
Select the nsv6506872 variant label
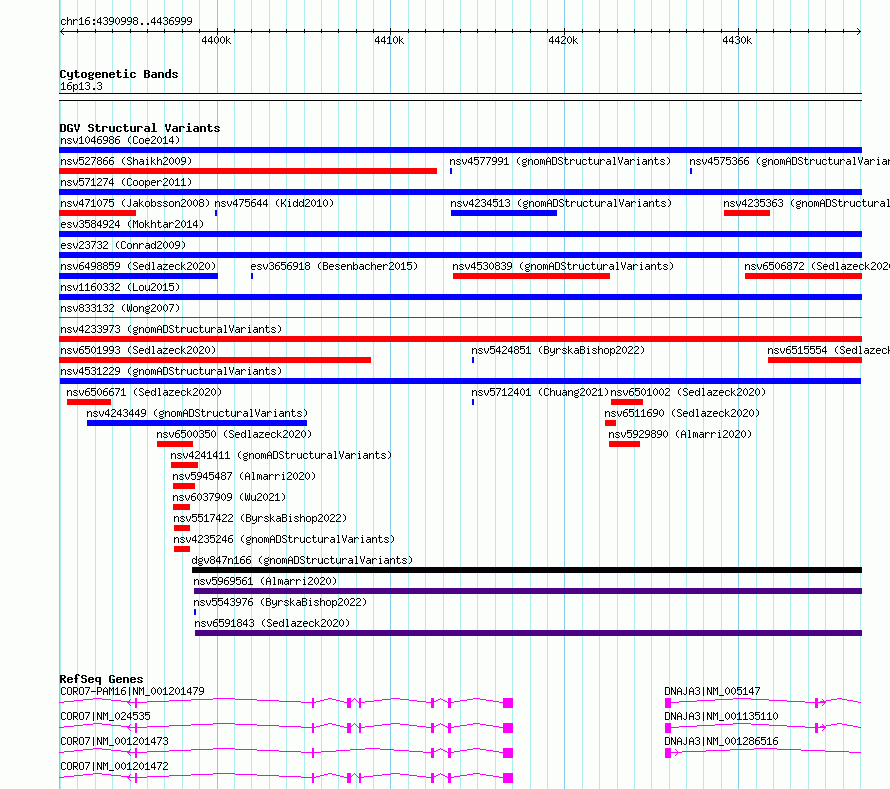click(817, 266)
